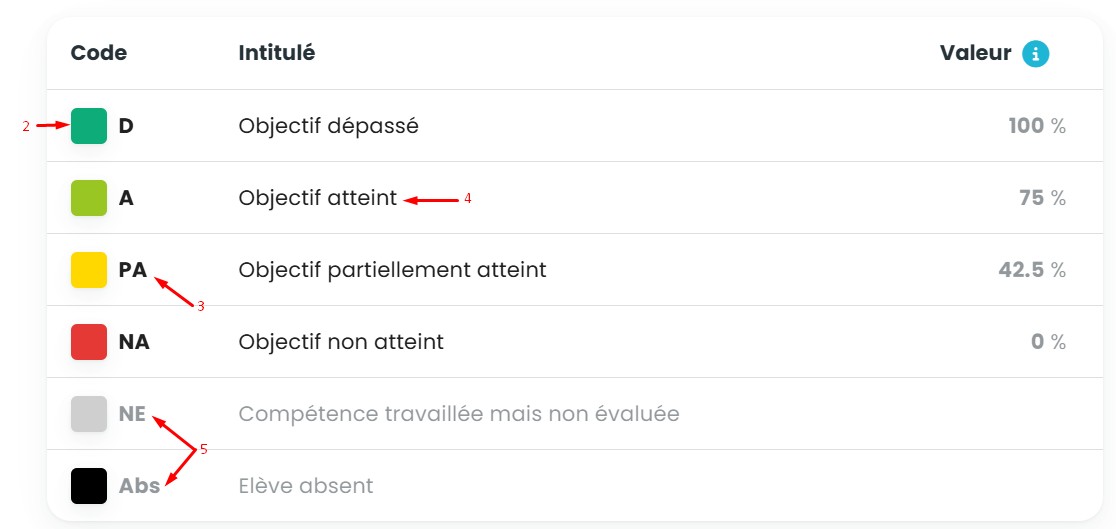Pick the light green swatch for code A
The width and height of the screenshot is (1116, 529).
click(x=89, y=198)
